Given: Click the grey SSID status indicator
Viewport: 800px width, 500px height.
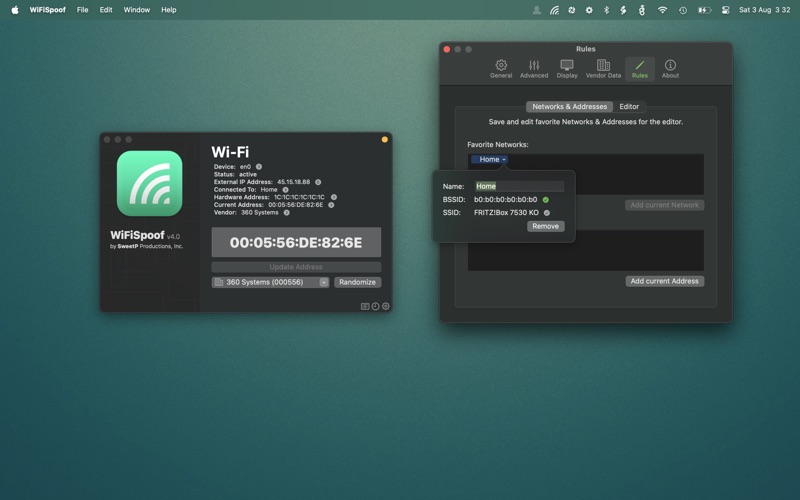Looking at the screenshot, I should (546, 213).
